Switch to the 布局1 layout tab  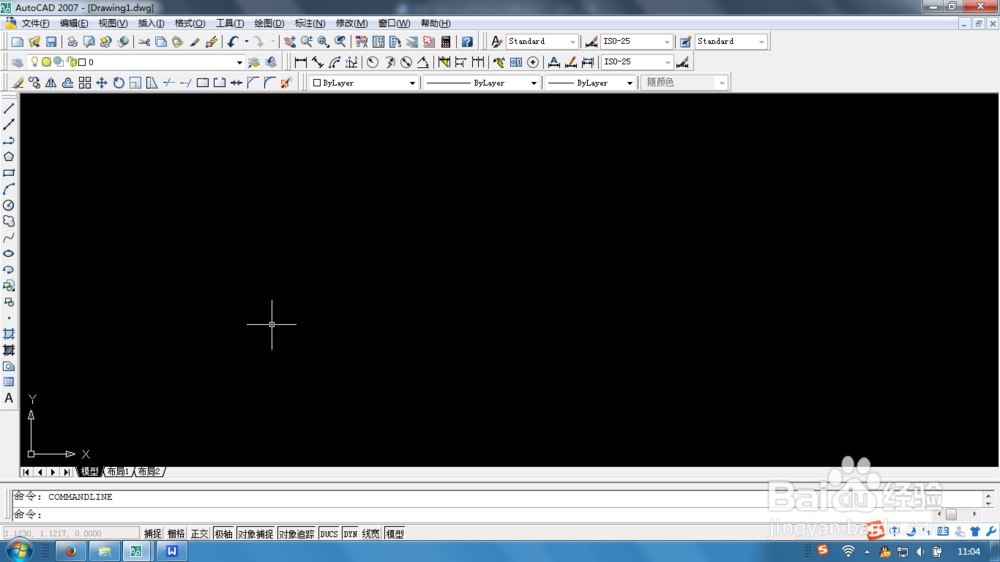click(118, 472)
